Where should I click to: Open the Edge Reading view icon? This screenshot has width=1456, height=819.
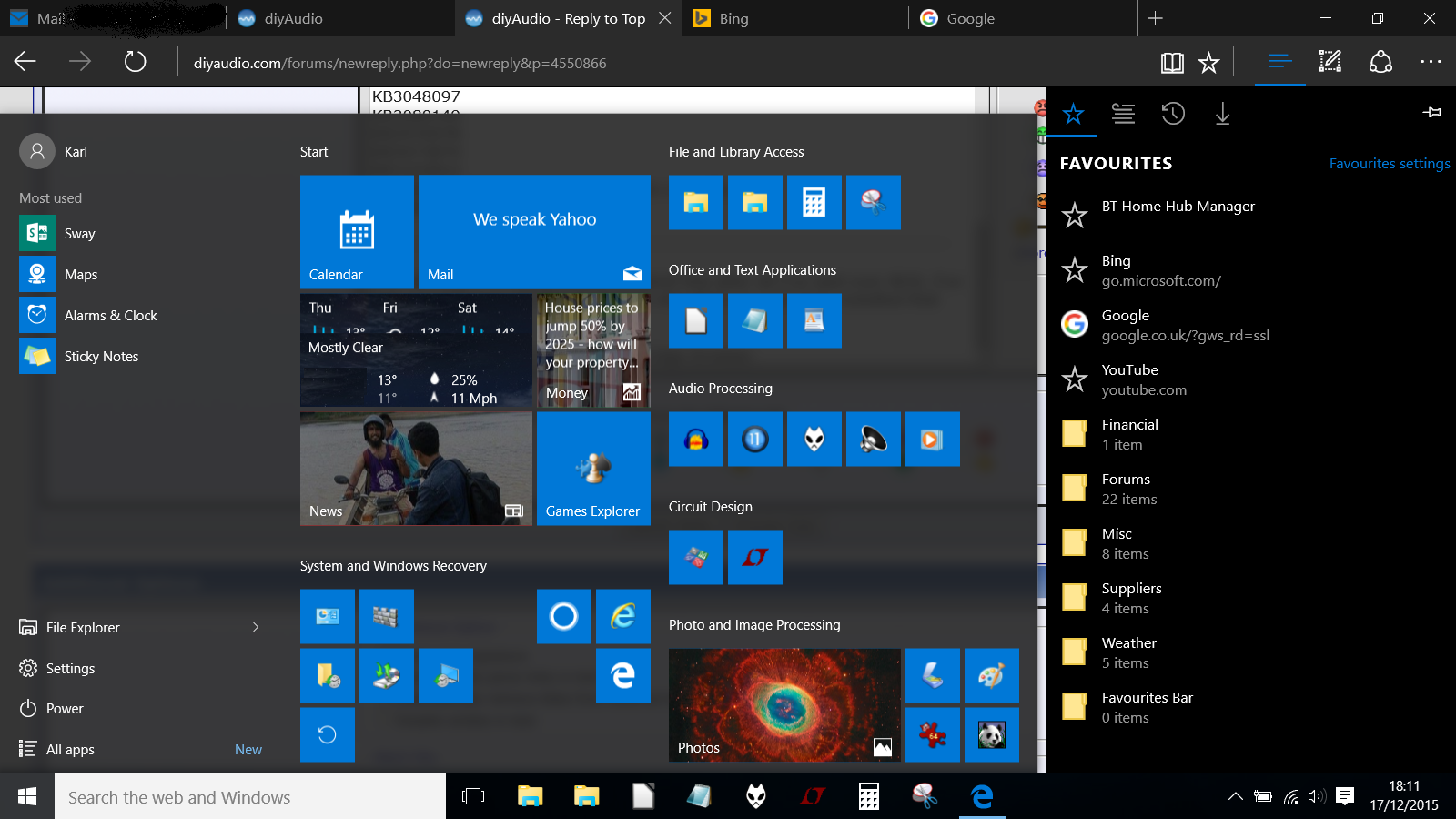(1172, 62)
